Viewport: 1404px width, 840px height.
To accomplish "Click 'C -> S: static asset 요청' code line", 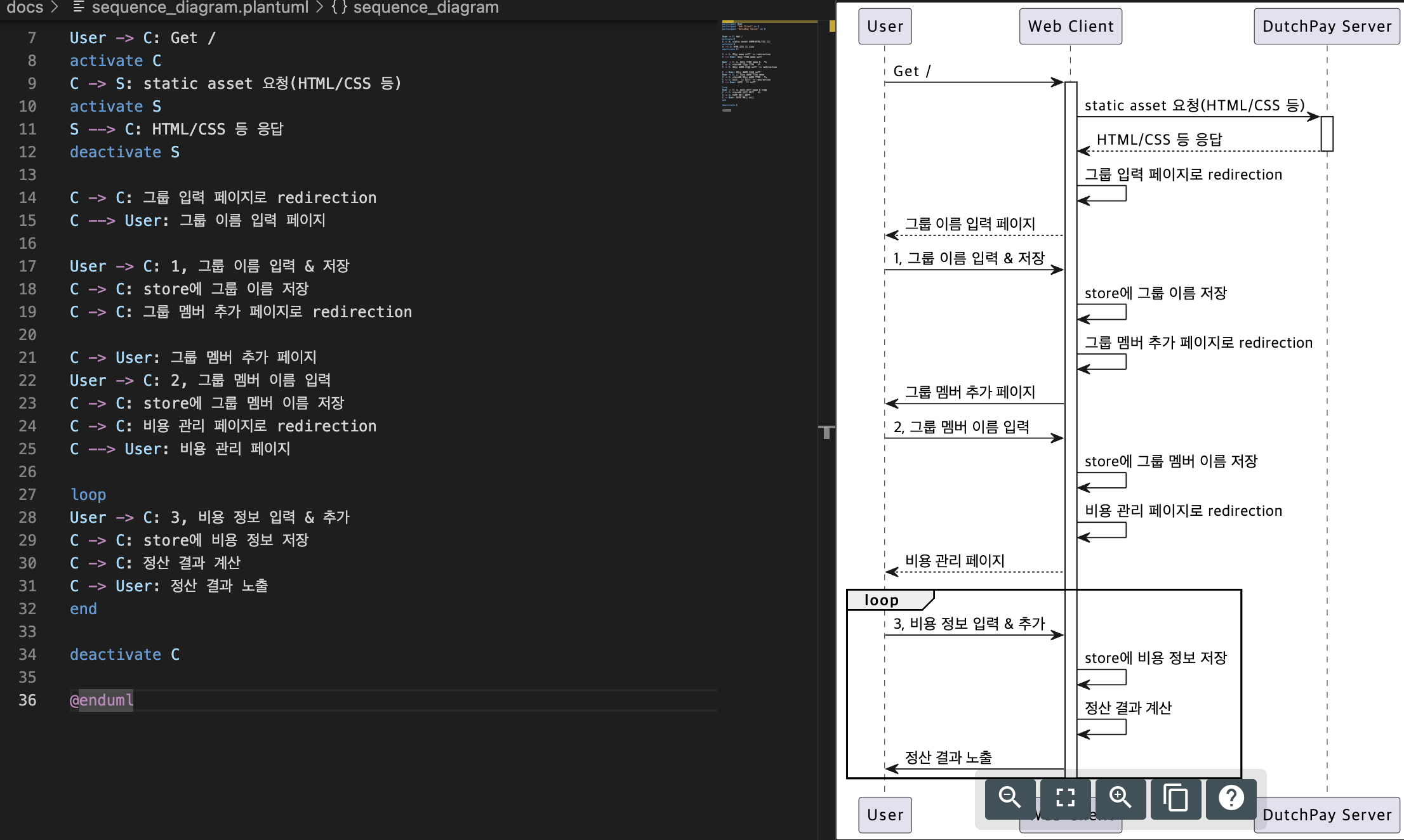I will pyautogui.click(x=235, y=83).
